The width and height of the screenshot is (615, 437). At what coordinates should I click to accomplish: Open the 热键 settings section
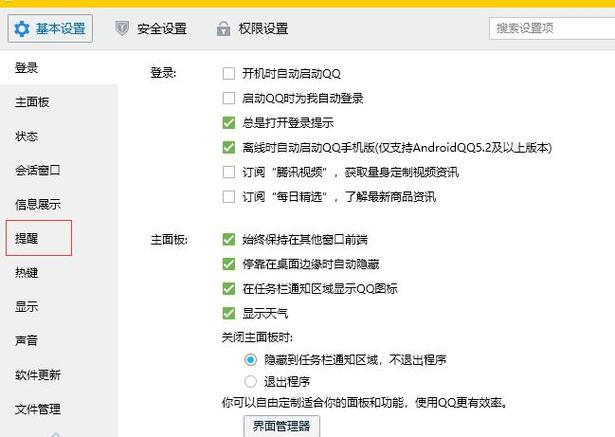tap(59, 272)
